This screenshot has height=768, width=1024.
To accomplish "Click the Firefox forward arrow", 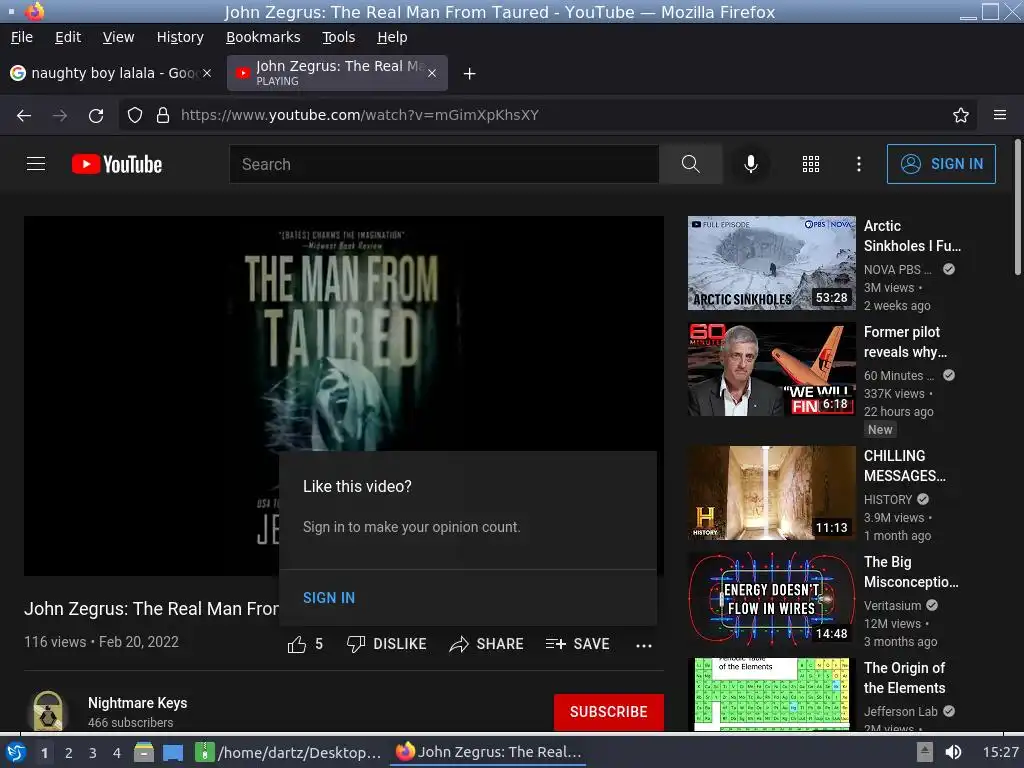I will tap(60, 116).
